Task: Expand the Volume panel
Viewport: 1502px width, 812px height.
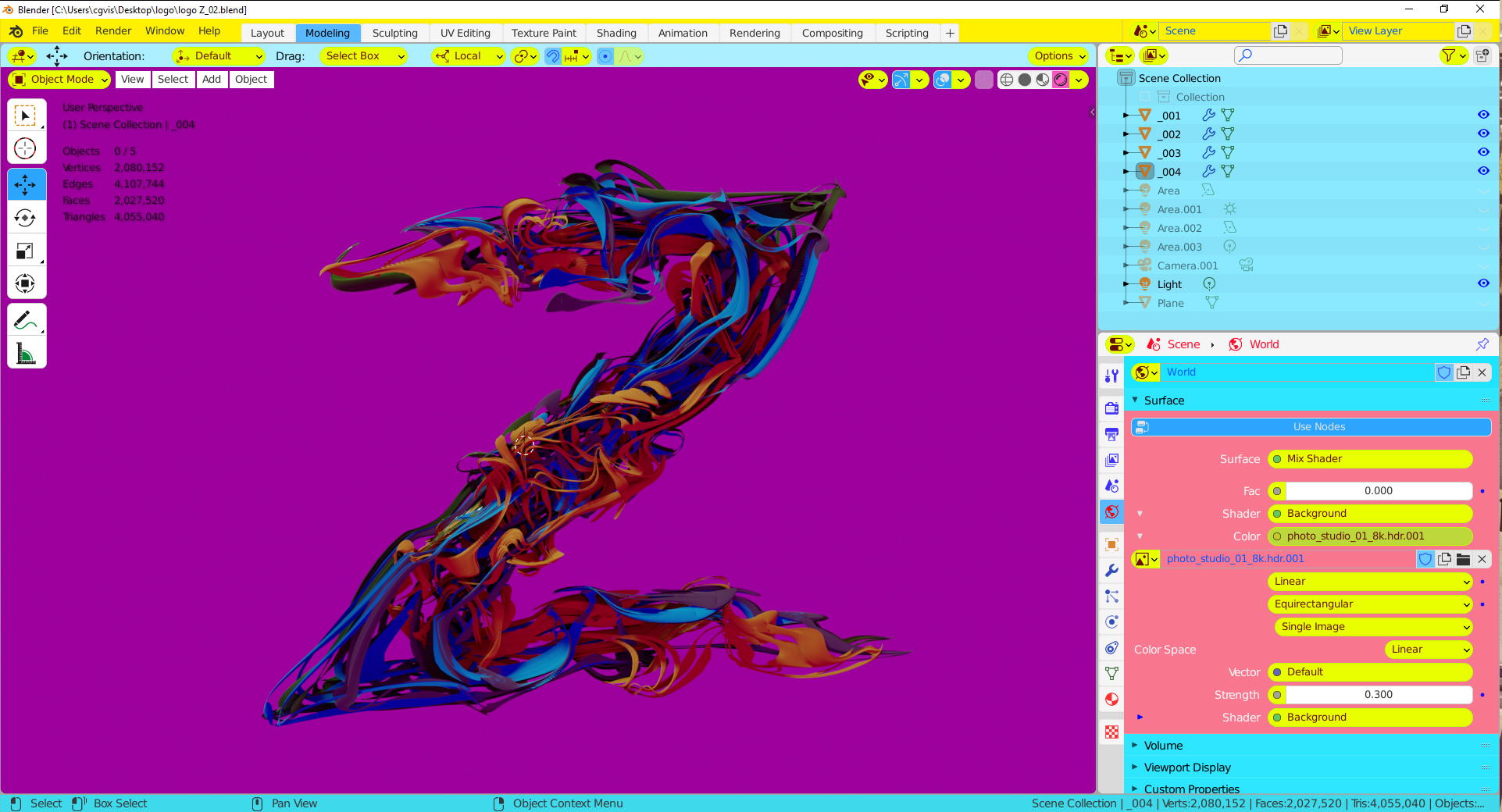Action: tap(1163, 746)
